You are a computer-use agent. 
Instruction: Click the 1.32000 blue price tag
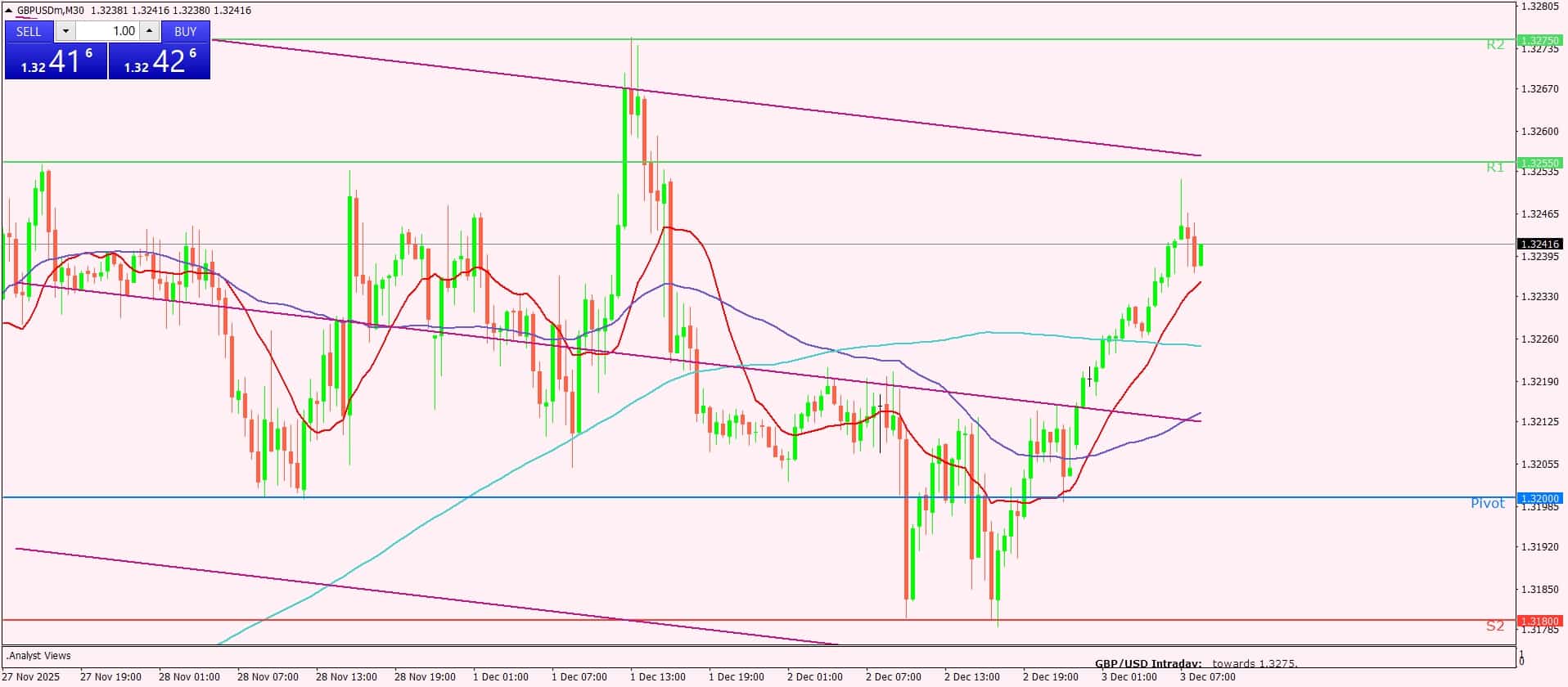pyautogui.click(x=1539, y=498)
